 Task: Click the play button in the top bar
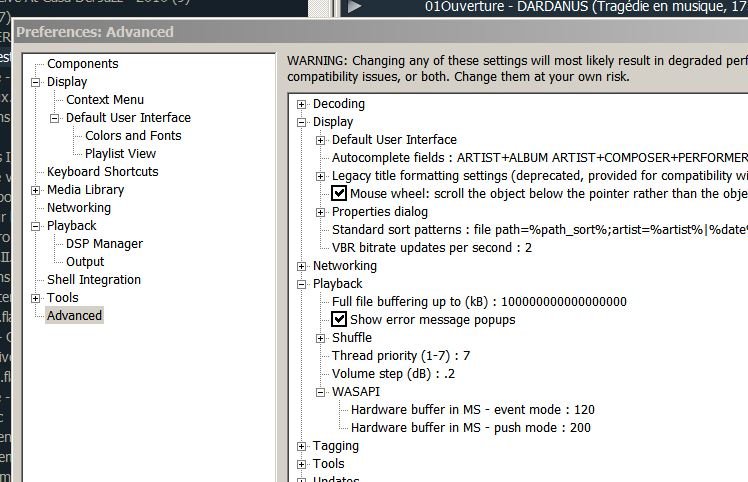[x=355, y=6]
